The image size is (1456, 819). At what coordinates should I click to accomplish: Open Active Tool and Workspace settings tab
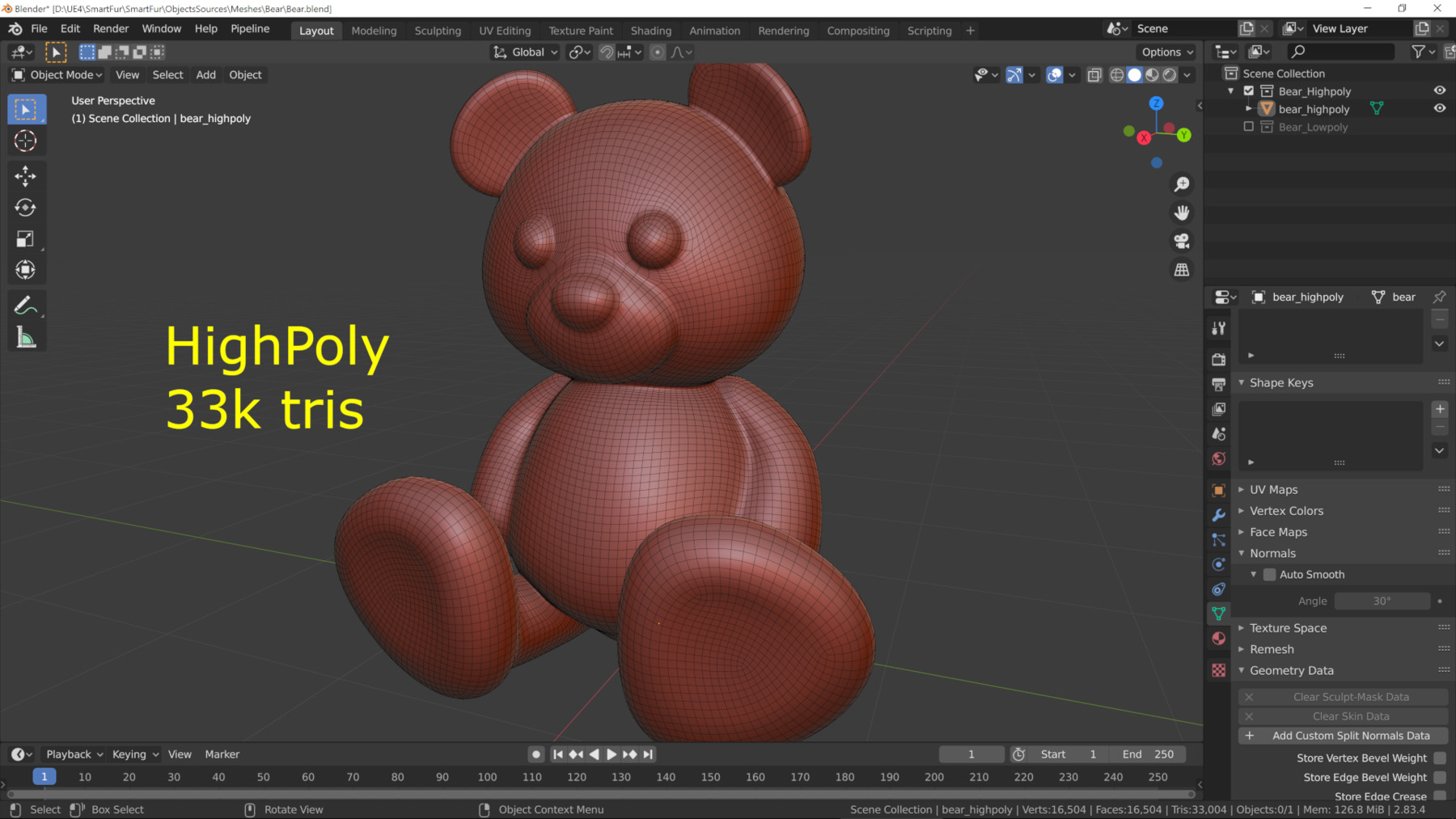click(1219, 327)
